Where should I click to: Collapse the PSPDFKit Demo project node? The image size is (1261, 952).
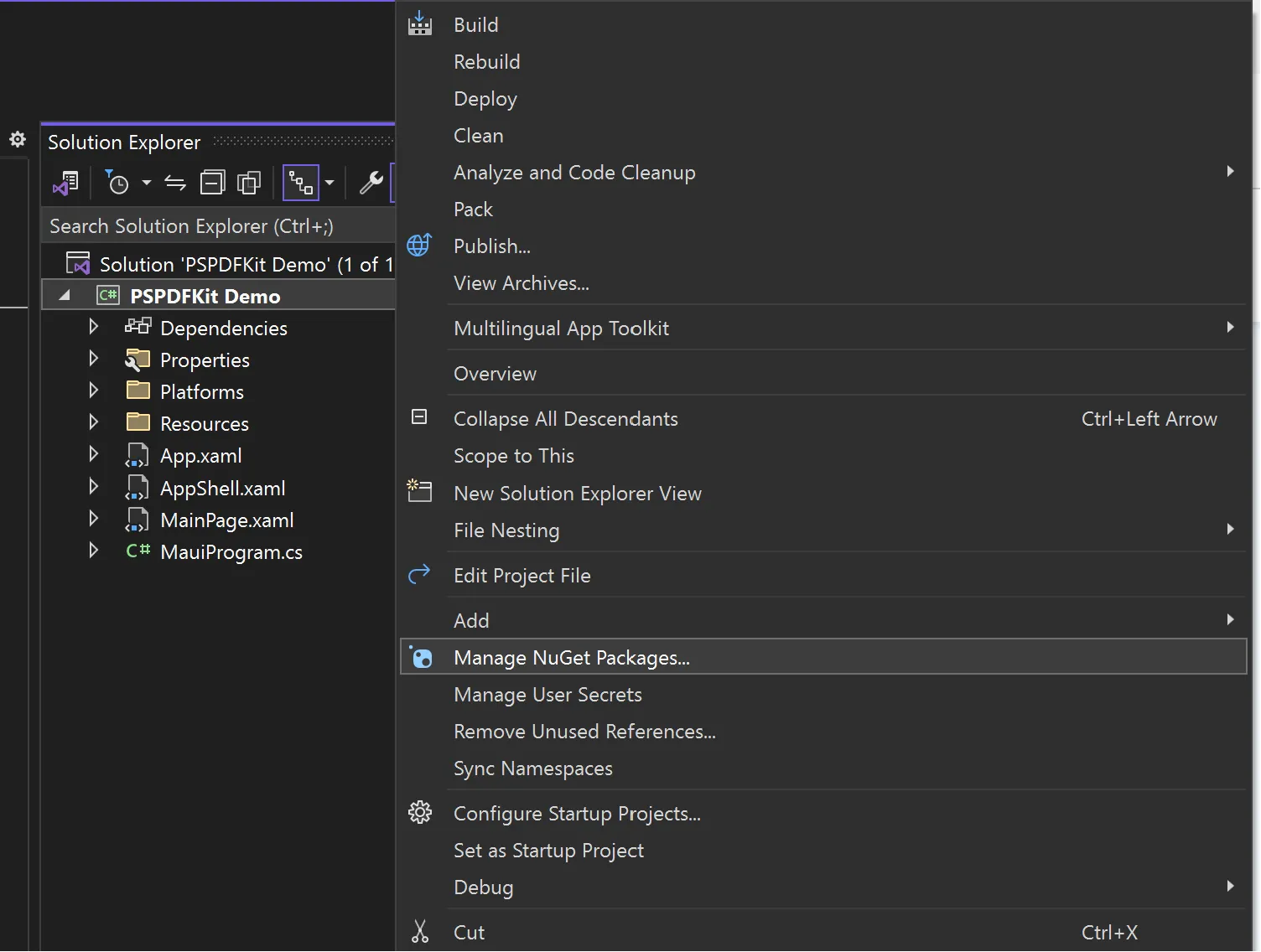pos(64,295)
